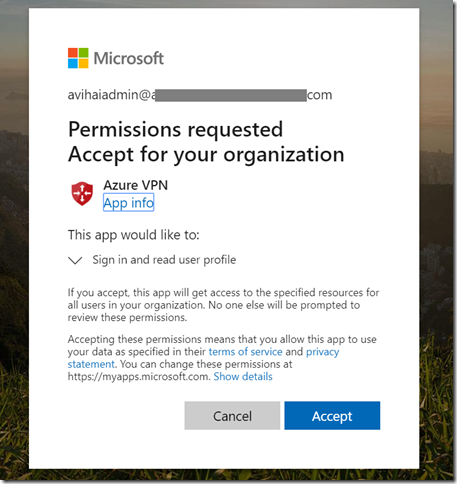
Task: Click the https://myapps.microsoft.com URL text
Action: (139, 377)
